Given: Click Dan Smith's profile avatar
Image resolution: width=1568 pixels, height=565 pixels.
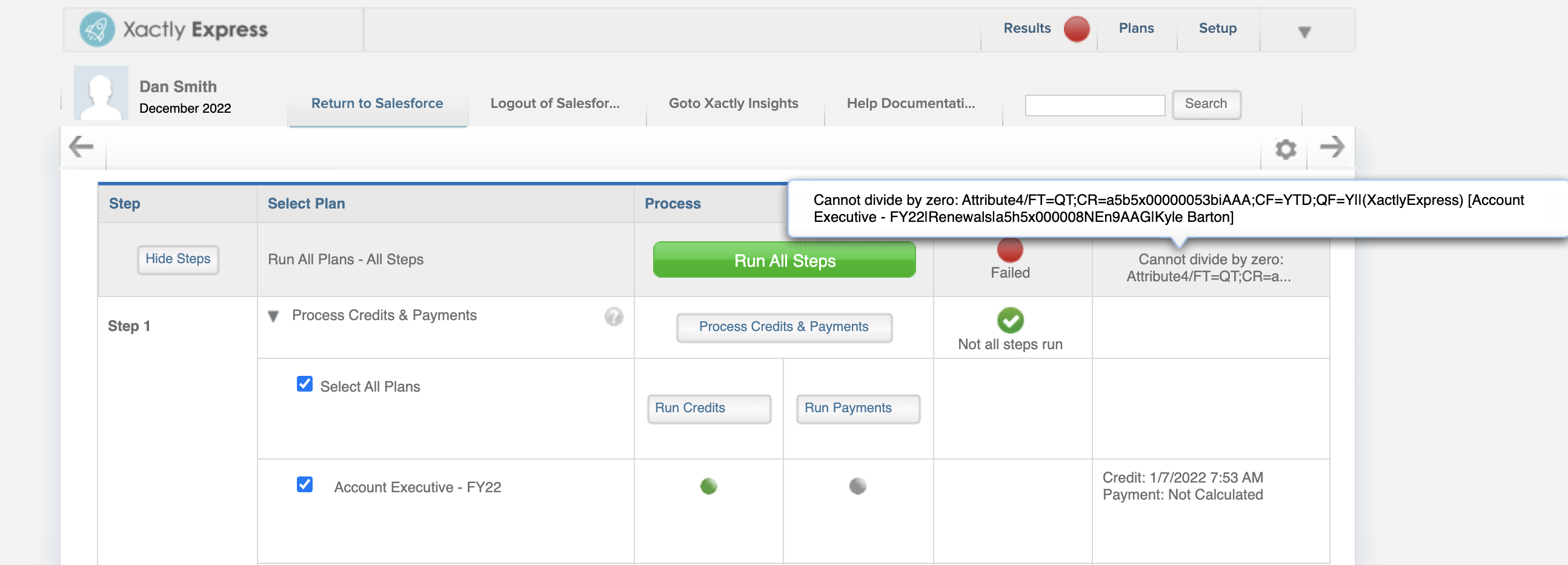Looking at the screenshot, I should pyautogui.click(x=101, y=93).
